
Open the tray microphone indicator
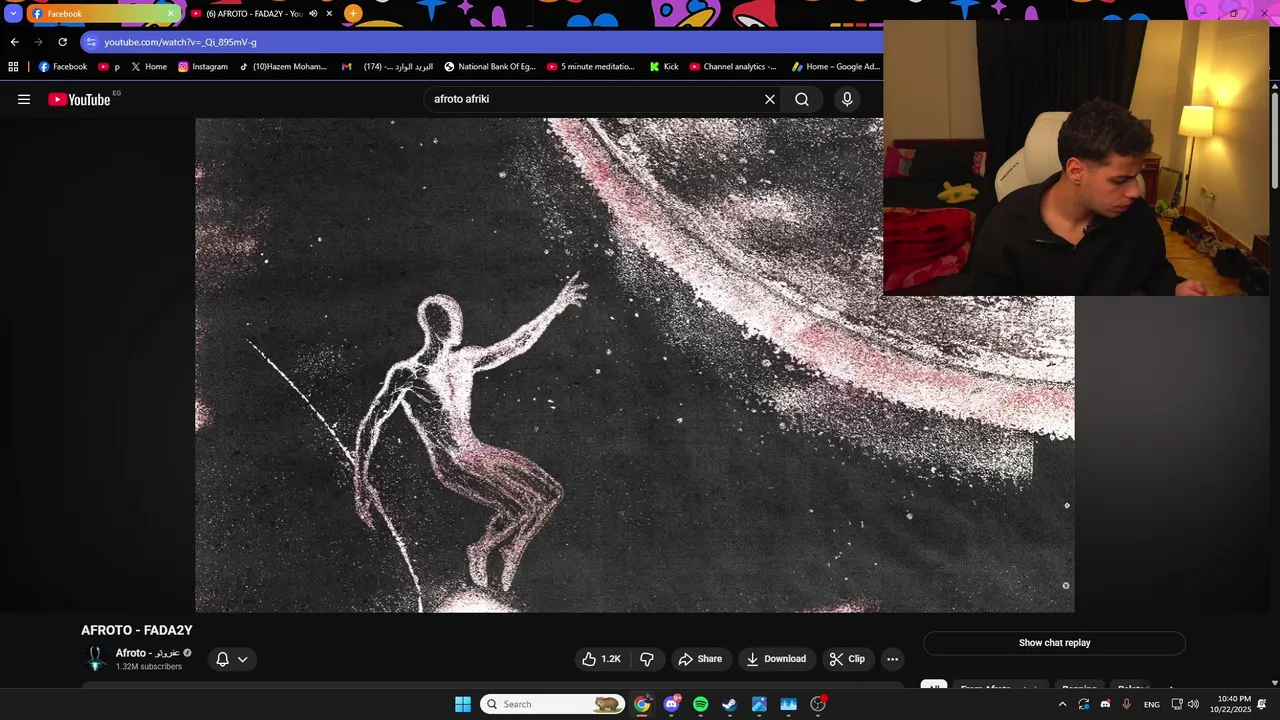tap(1127, 704)
